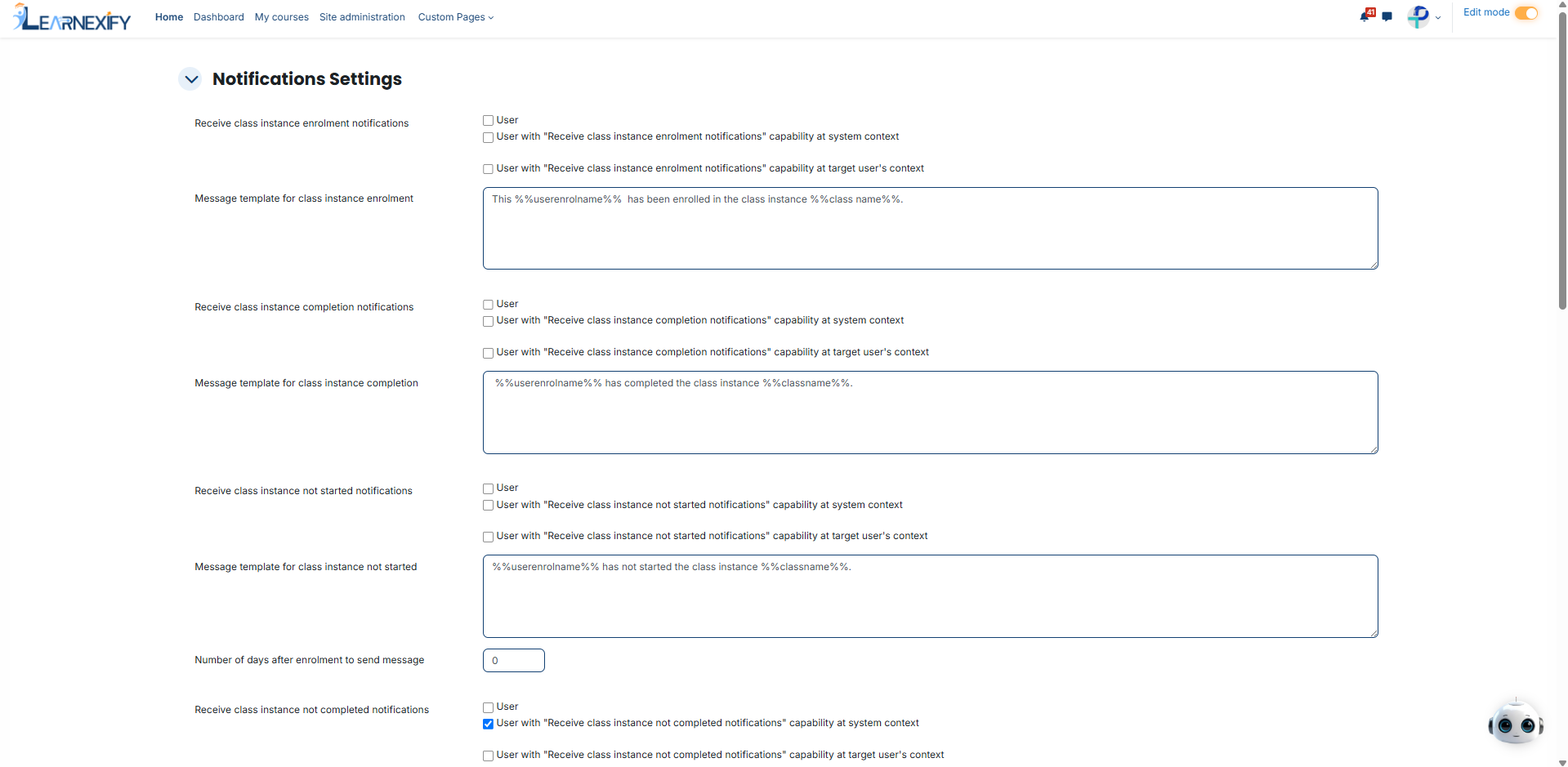Open the notifications bell icon
The width and height of the screenshot is (1568, 767).
click(1366, 16)
